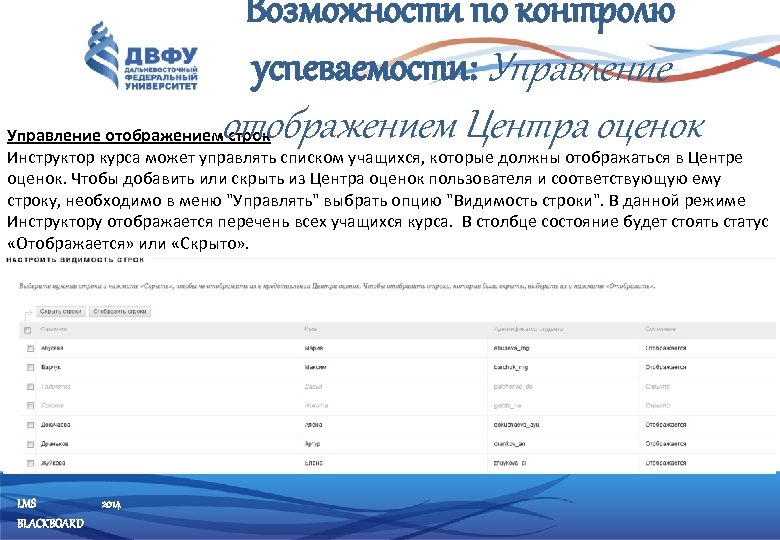Click the first name 'Мария'
The width and height of the screenshot is (780, 540).
[x=314, y=348]
